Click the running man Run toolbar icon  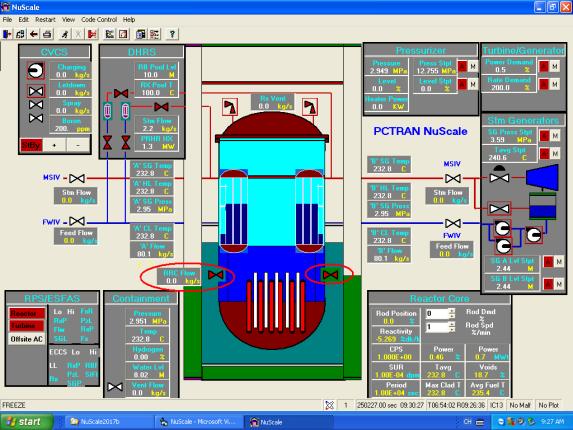tap(65, 34)
